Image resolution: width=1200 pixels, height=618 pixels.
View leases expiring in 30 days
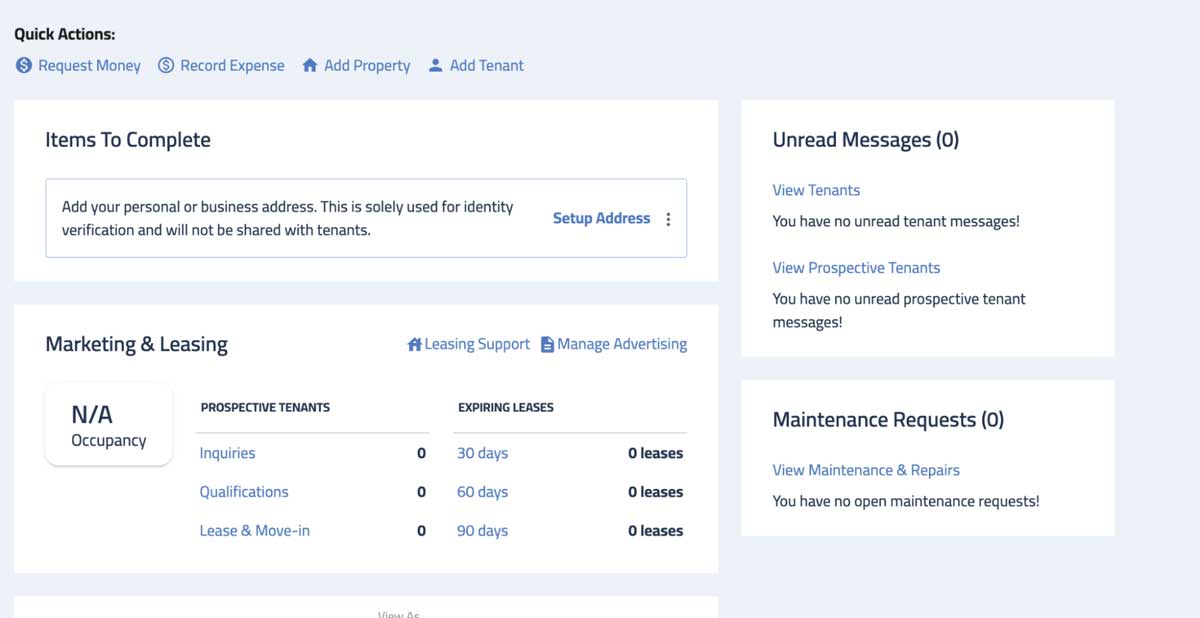482,453
